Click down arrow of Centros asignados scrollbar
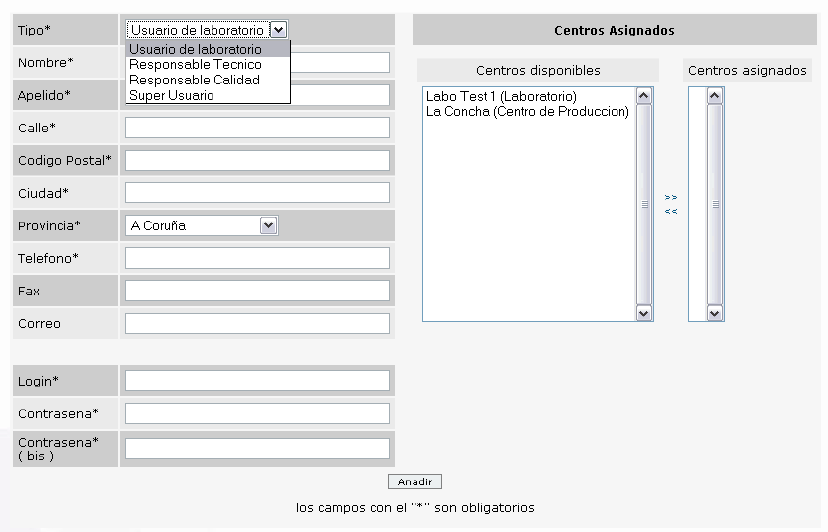Image resolution: width=828 pixels, height=532 pixels. [x=714, y=313]
